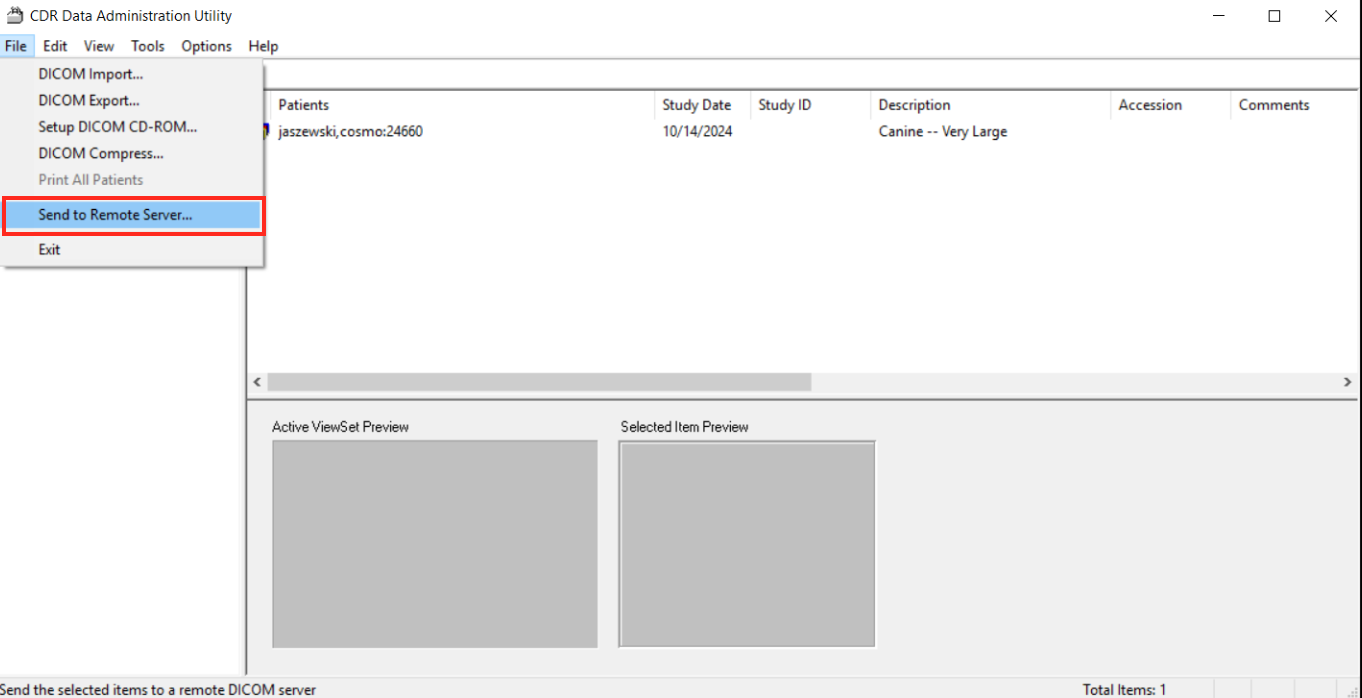The height and width of the screenshot is (698, 1362).
Task: Open the Tools menu
Action: (147, 46)
